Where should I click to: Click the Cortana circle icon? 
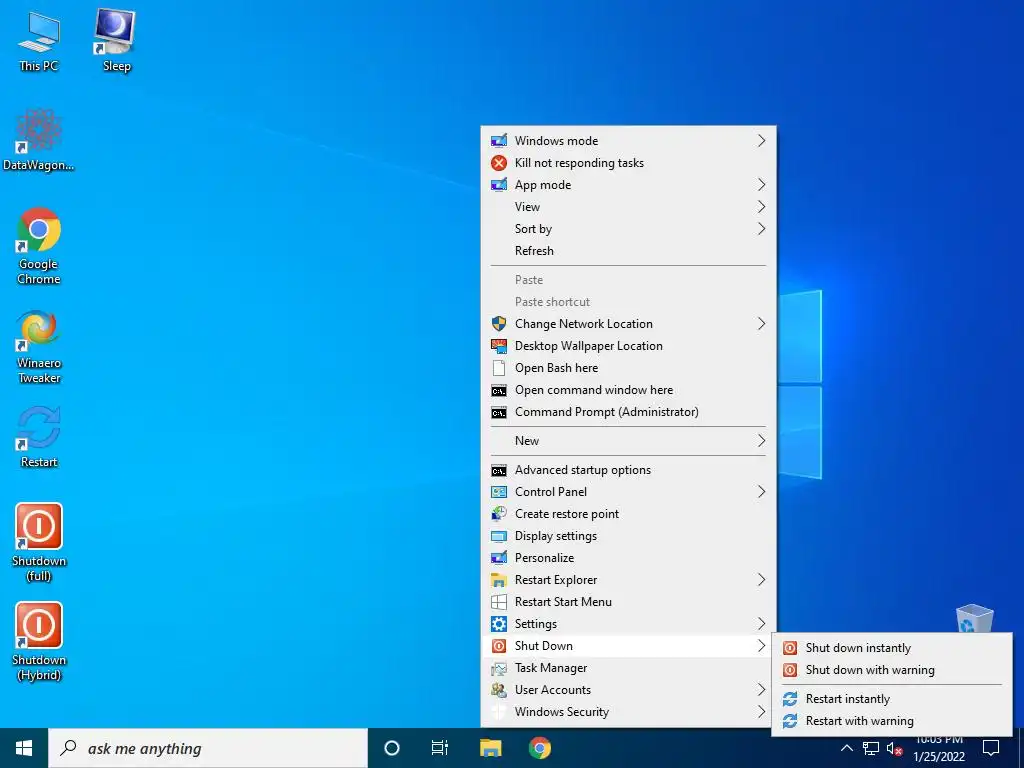391,748
